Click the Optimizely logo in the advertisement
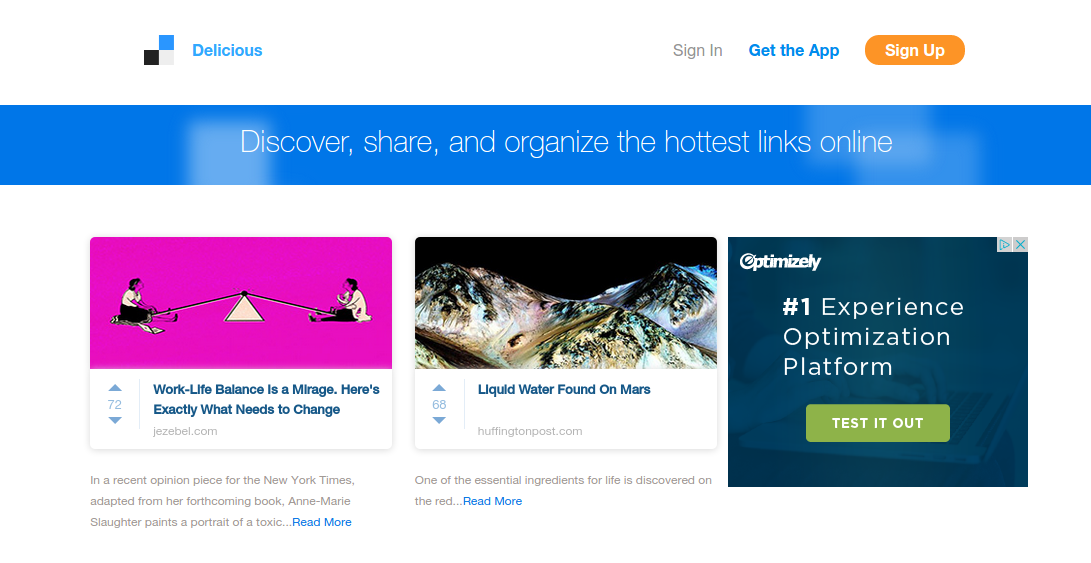This screenshot has height=563, width=1091. pos(780,262)
